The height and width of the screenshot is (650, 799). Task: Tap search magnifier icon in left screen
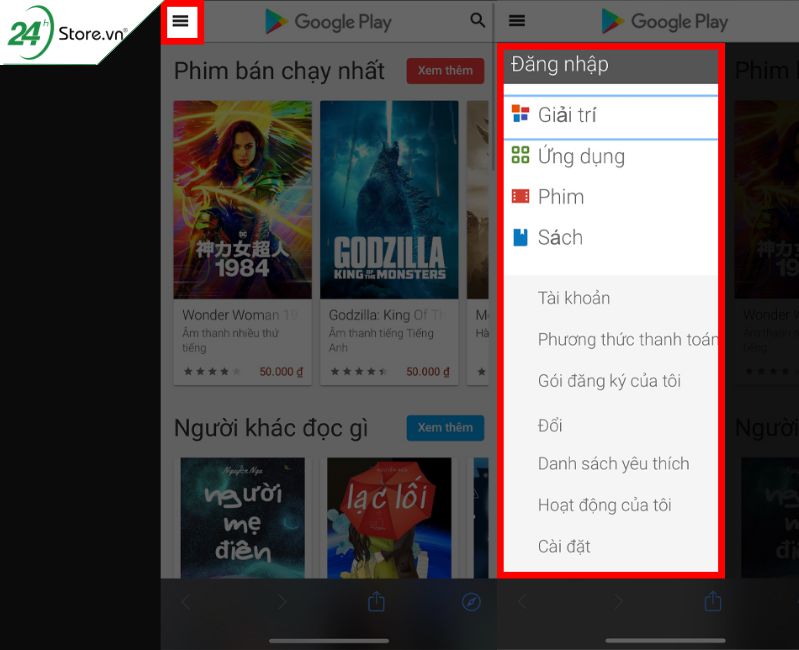(477, 20)
